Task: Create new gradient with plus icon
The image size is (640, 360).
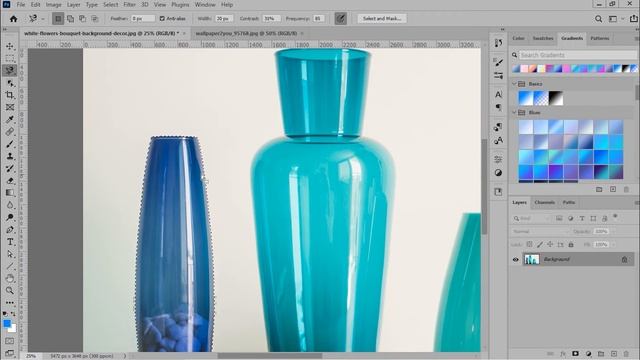Action: pyautogui.click(x=613, y=189)
